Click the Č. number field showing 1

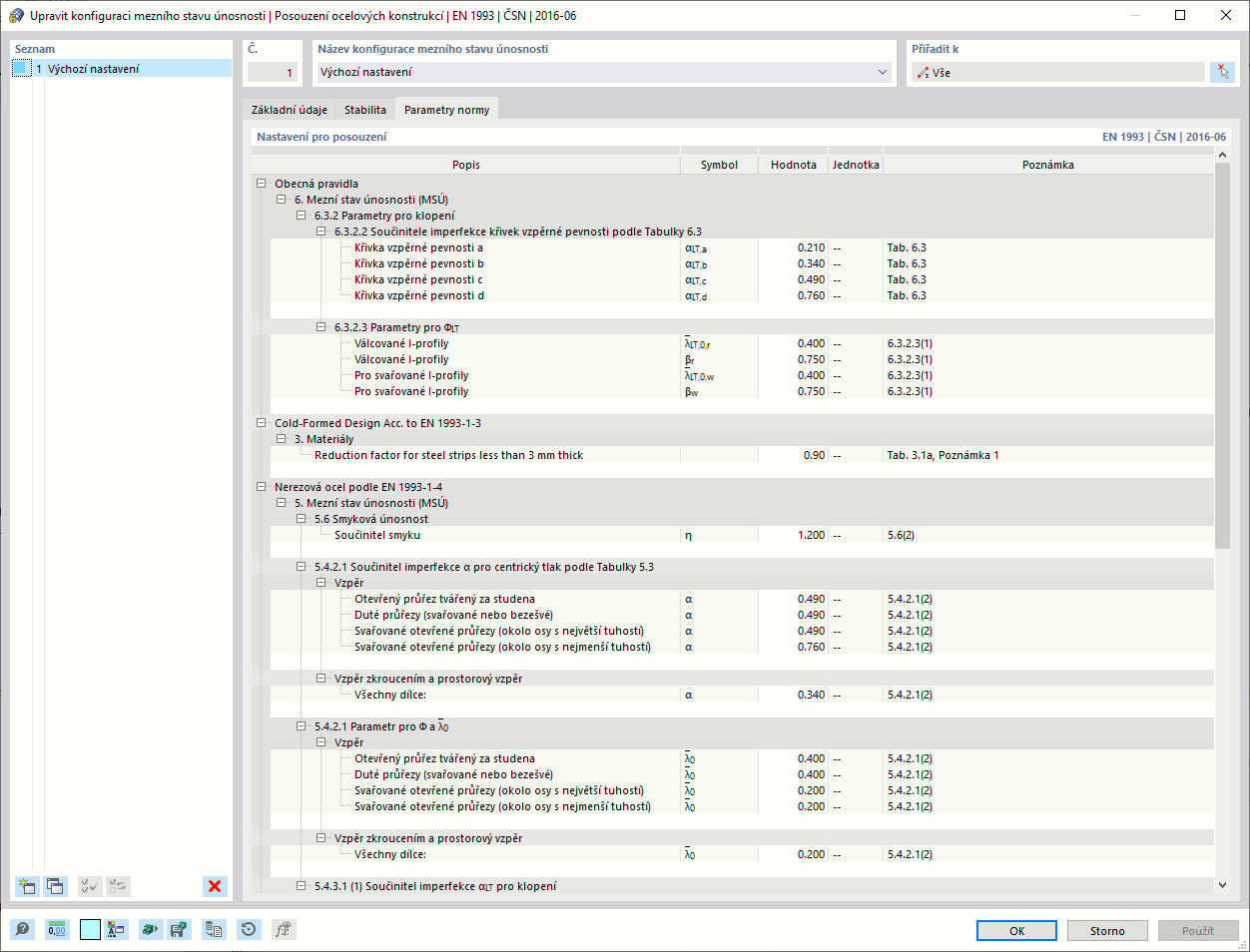point(273,72)
